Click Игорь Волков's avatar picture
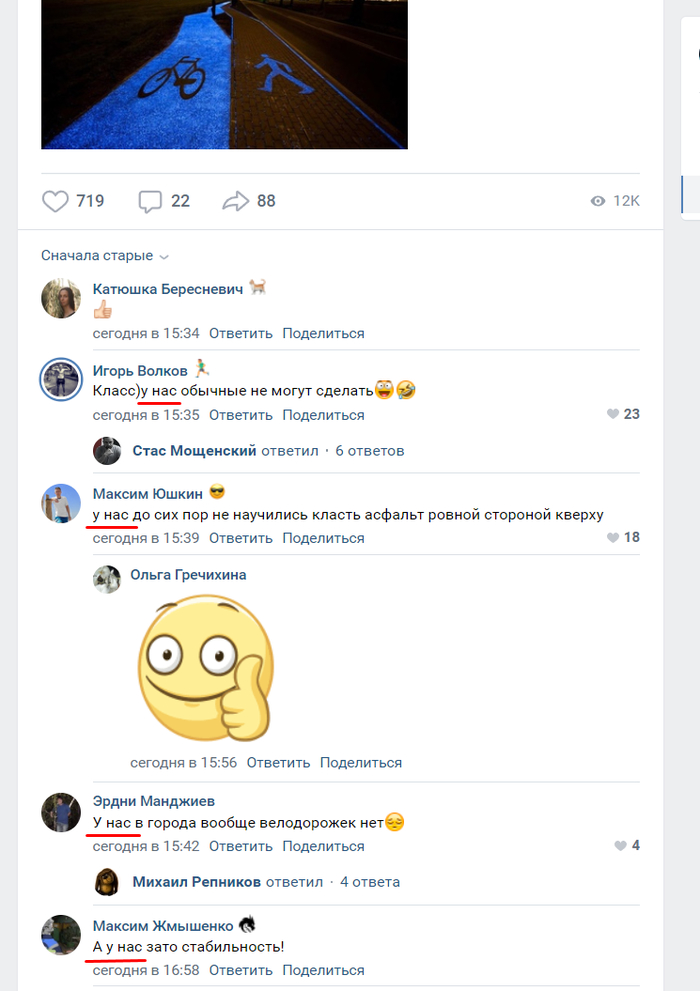The width and height of the screenshot is (700, 991). tap(61, 380)
